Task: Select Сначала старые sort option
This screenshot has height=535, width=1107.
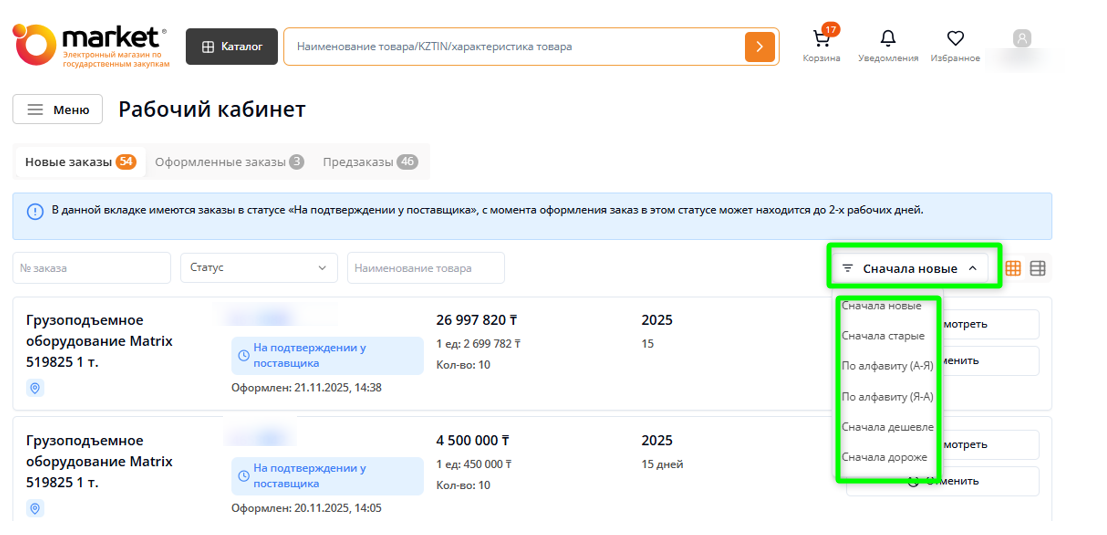Action: (883, 336)
